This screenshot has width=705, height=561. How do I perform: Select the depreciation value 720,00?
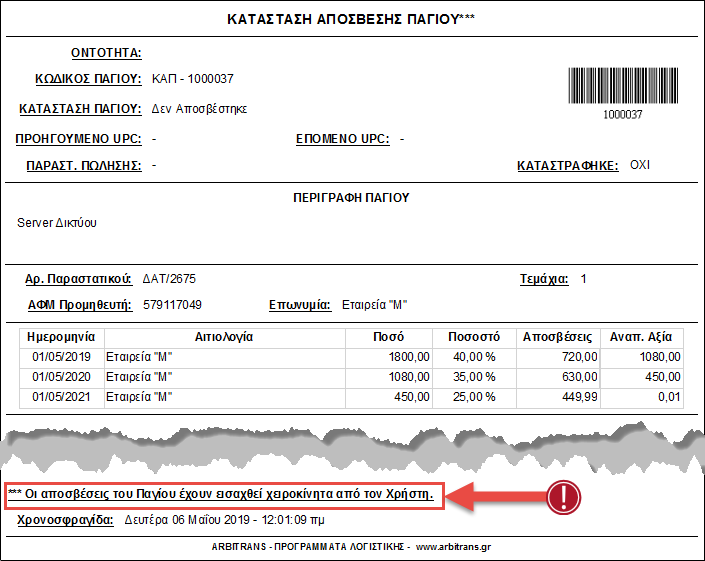[x=558, y=357]
